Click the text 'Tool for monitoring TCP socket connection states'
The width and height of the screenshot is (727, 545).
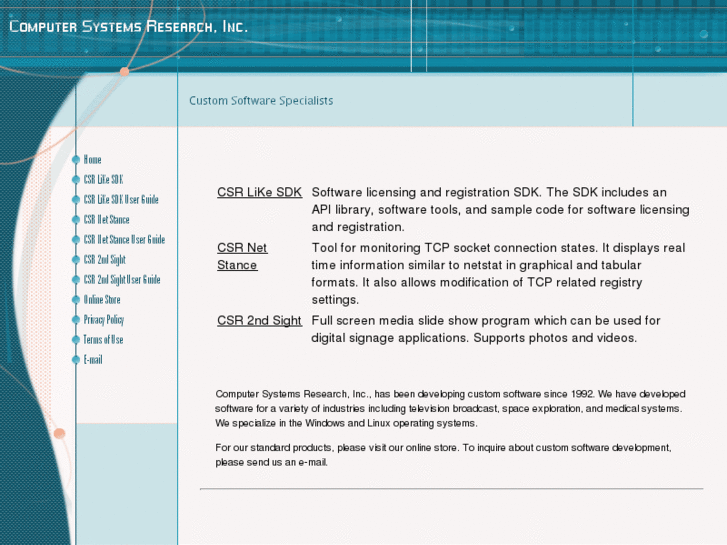pyautogui.click(x=454, y=248)
